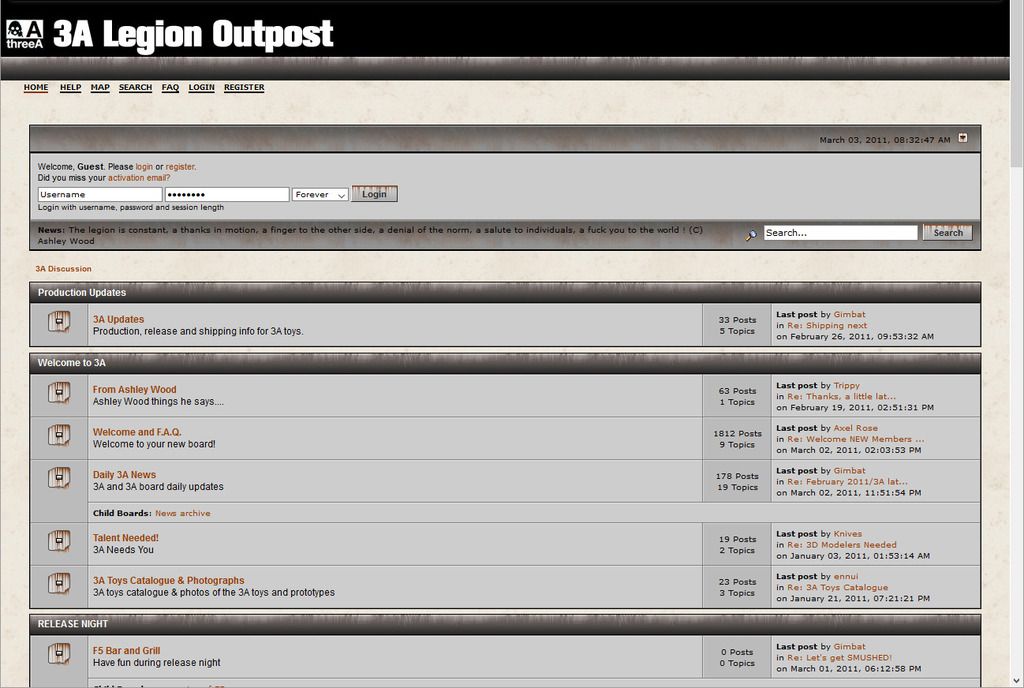Open the Talent Needed! board

click(x=125, y=538)
